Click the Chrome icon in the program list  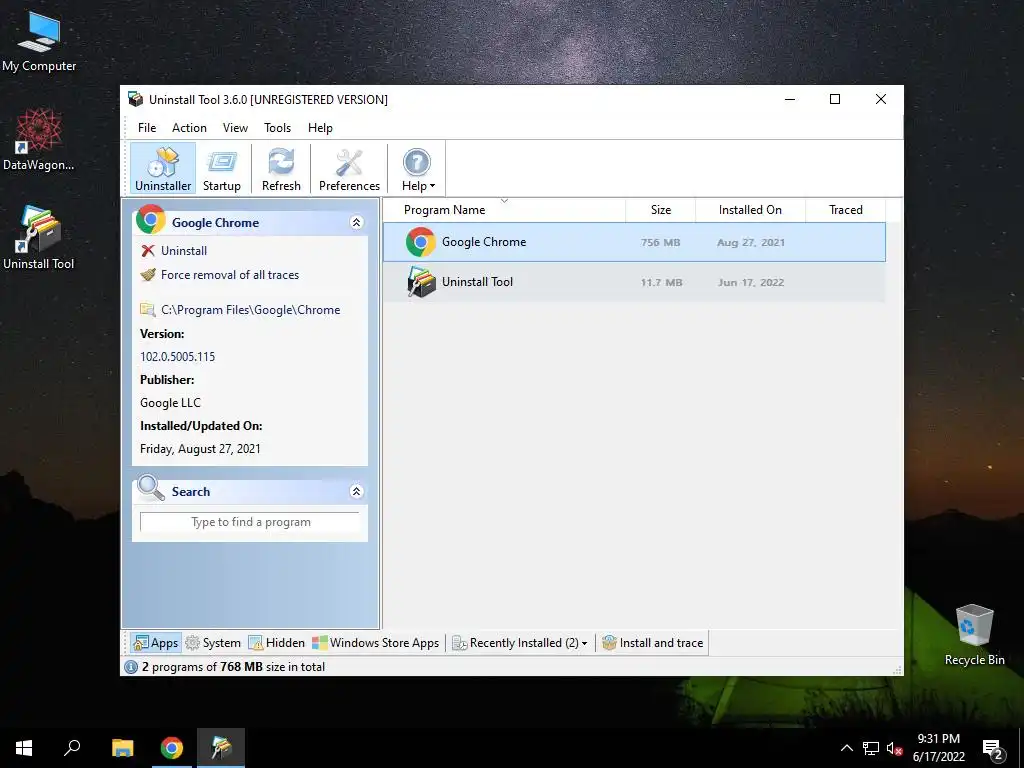point(421,242)
